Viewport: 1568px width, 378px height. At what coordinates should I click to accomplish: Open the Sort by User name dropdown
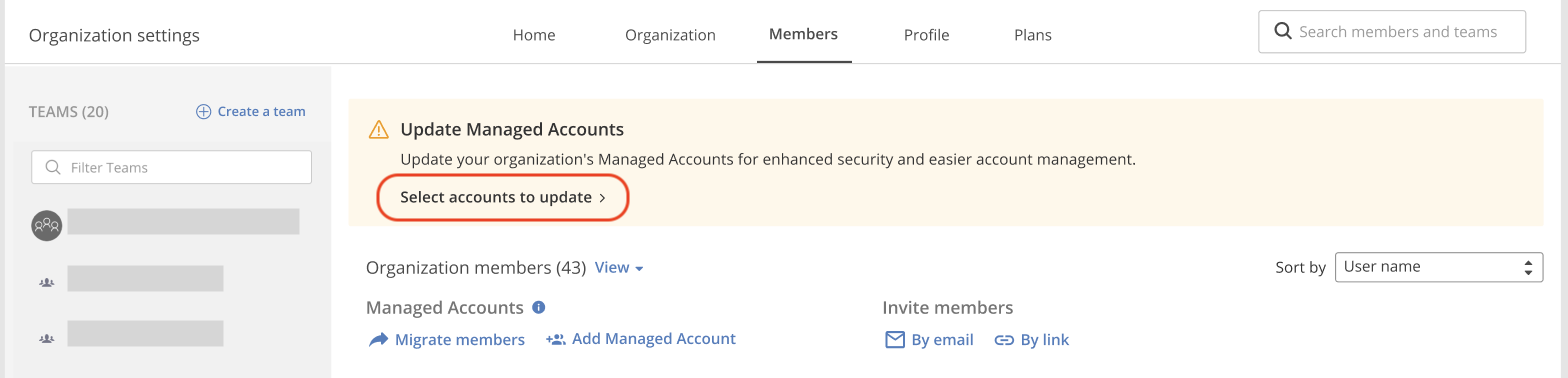pos(1439,267)
